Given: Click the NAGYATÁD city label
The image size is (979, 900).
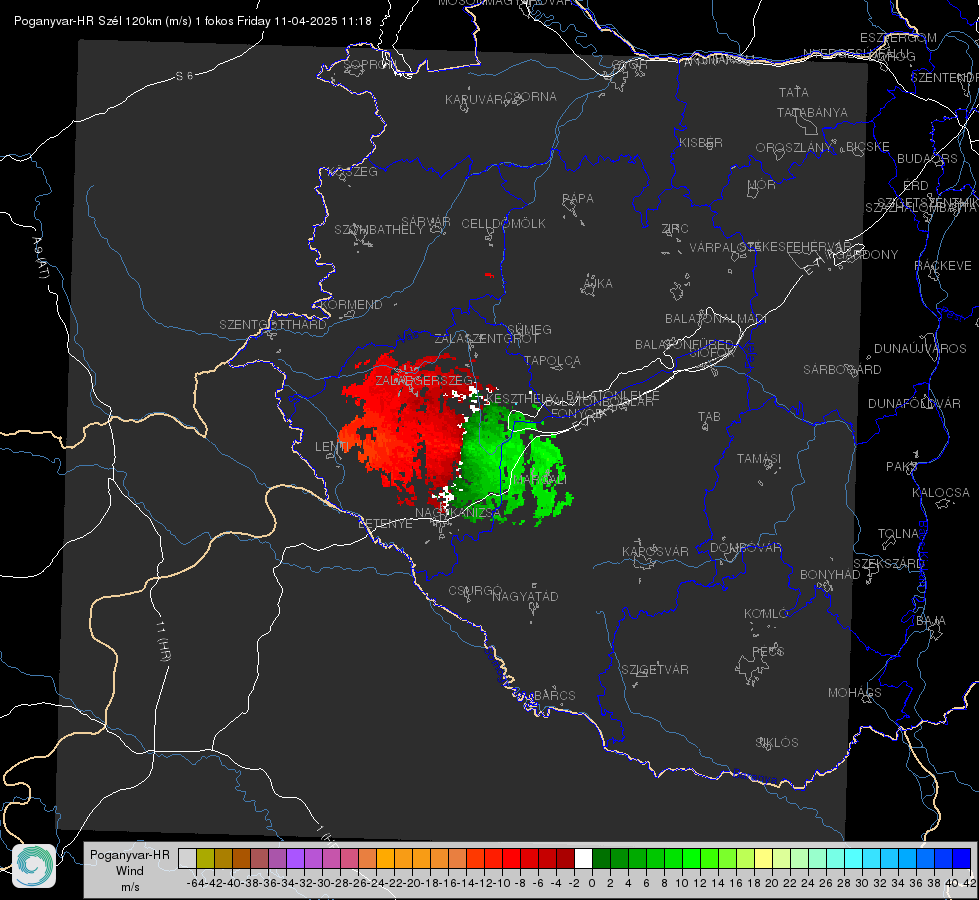Looking at the screenshot, I should (525, 597).
